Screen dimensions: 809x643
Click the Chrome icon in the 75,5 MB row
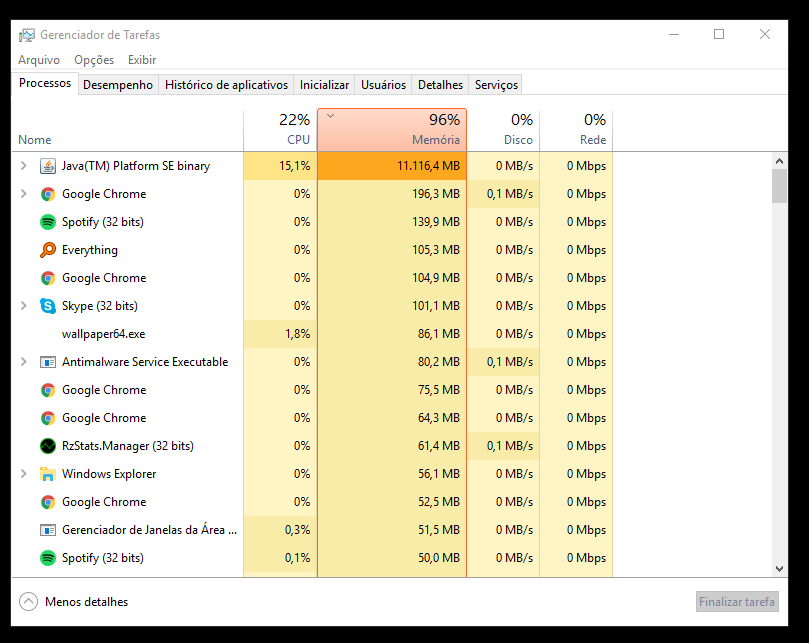(48, 390)
